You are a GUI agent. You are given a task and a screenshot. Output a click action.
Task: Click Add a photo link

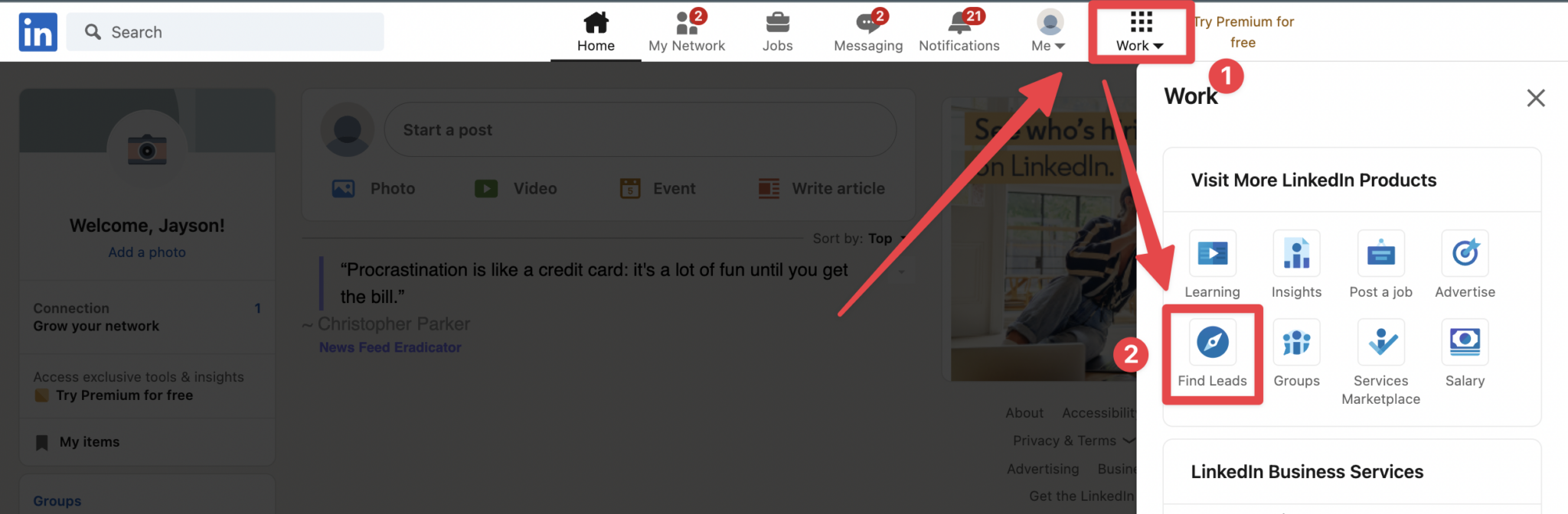click(147, 252)
